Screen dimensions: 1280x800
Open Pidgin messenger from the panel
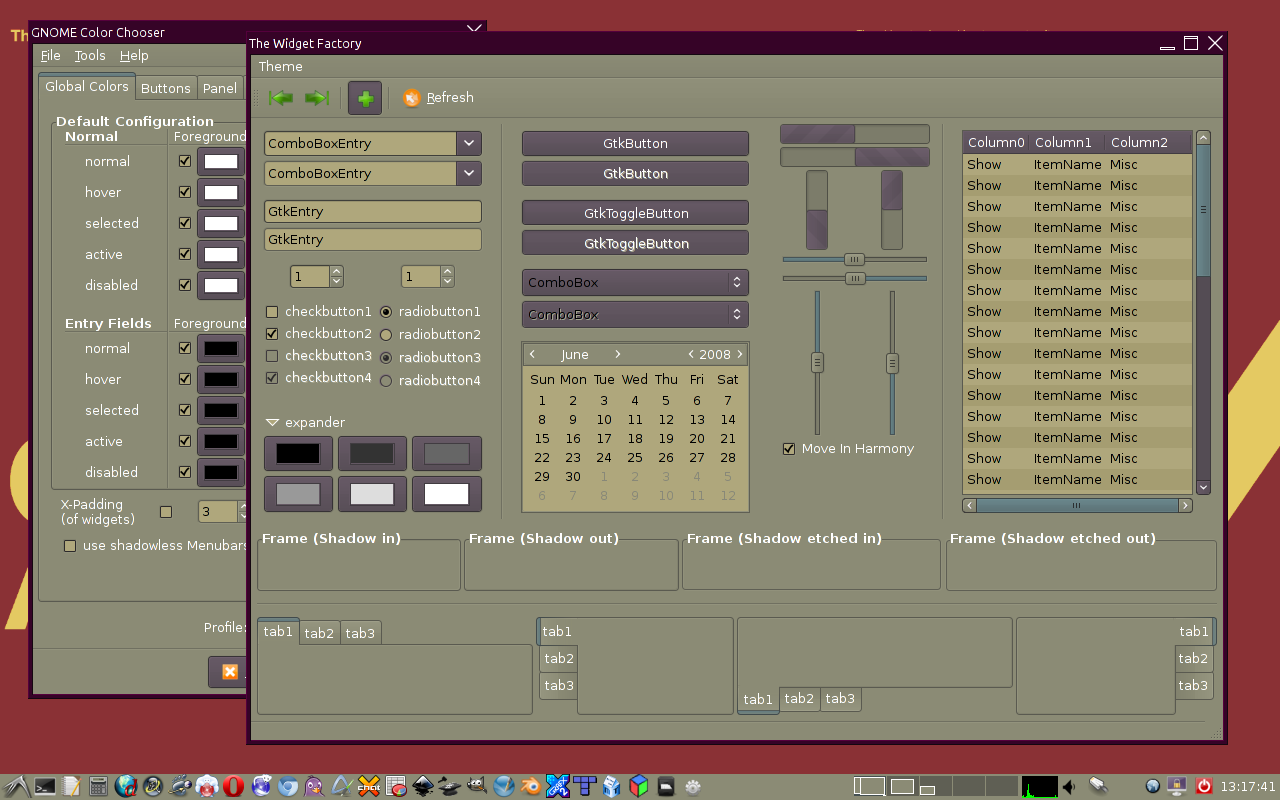pyautogui.click(x=313, y=786)
